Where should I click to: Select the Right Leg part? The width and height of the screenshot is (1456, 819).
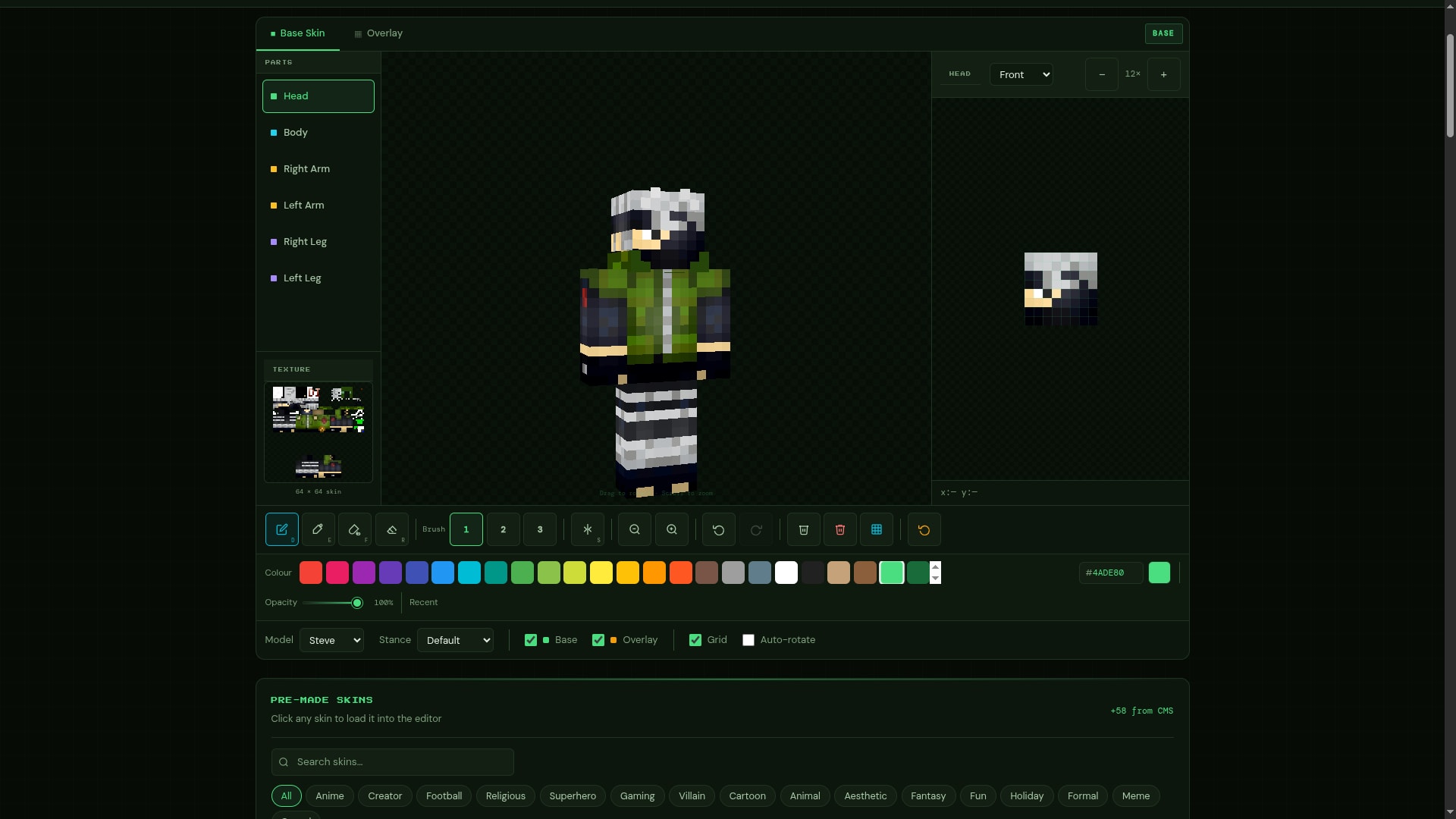[318, 242]
